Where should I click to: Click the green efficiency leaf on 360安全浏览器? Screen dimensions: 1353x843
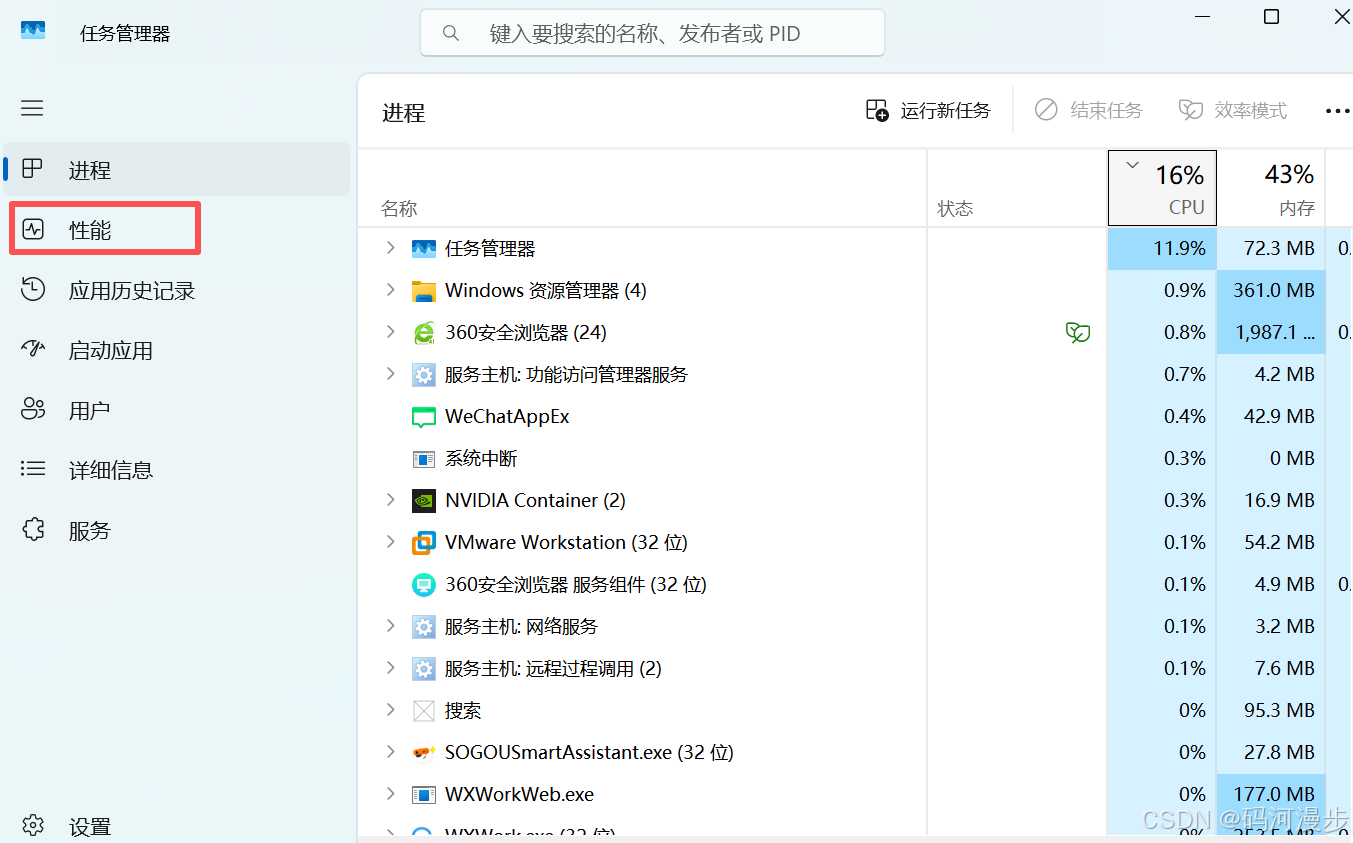click(x=1078, y=332)
